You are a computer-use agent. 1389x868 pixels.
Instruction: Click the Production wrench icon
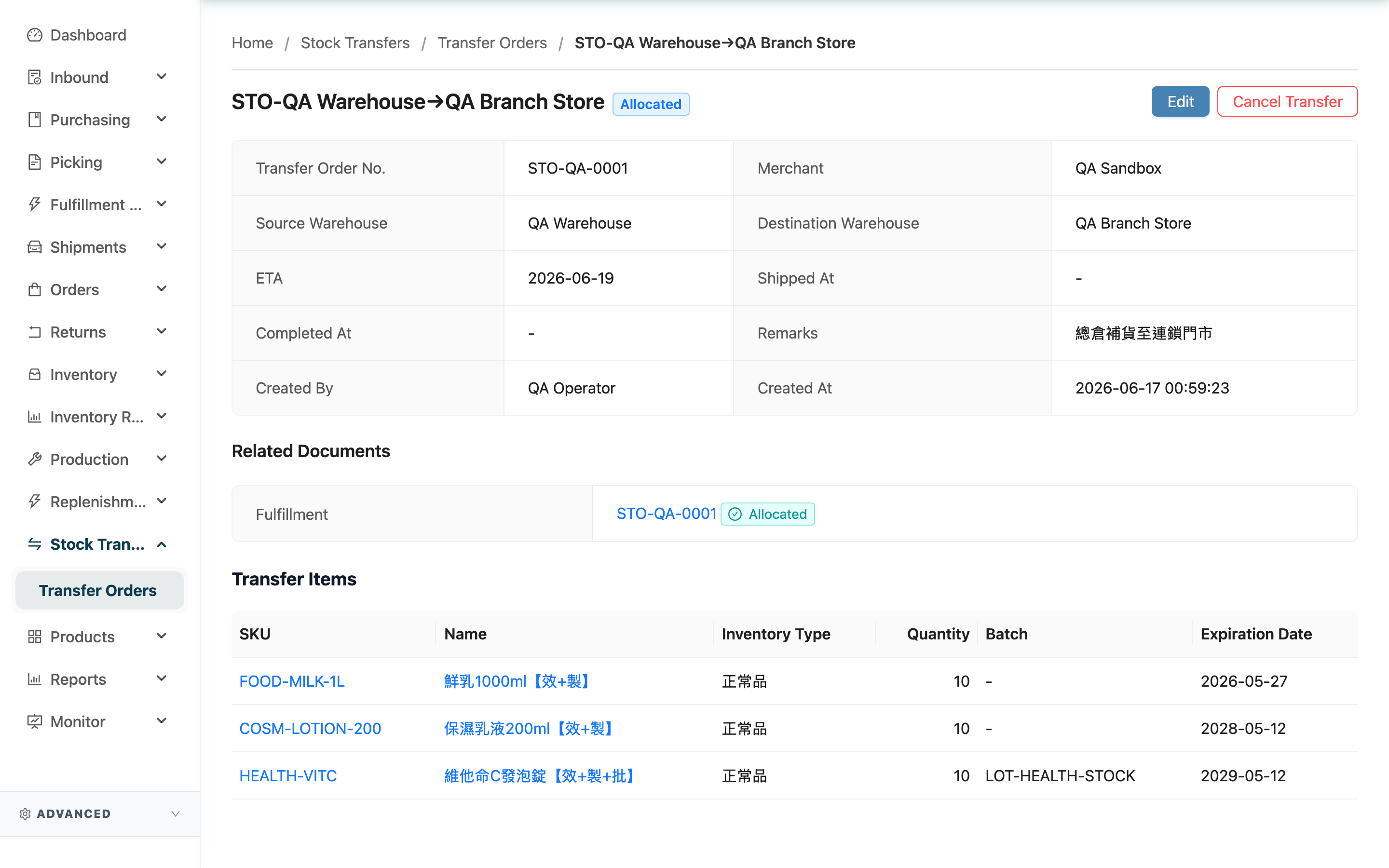coord(34,460)
